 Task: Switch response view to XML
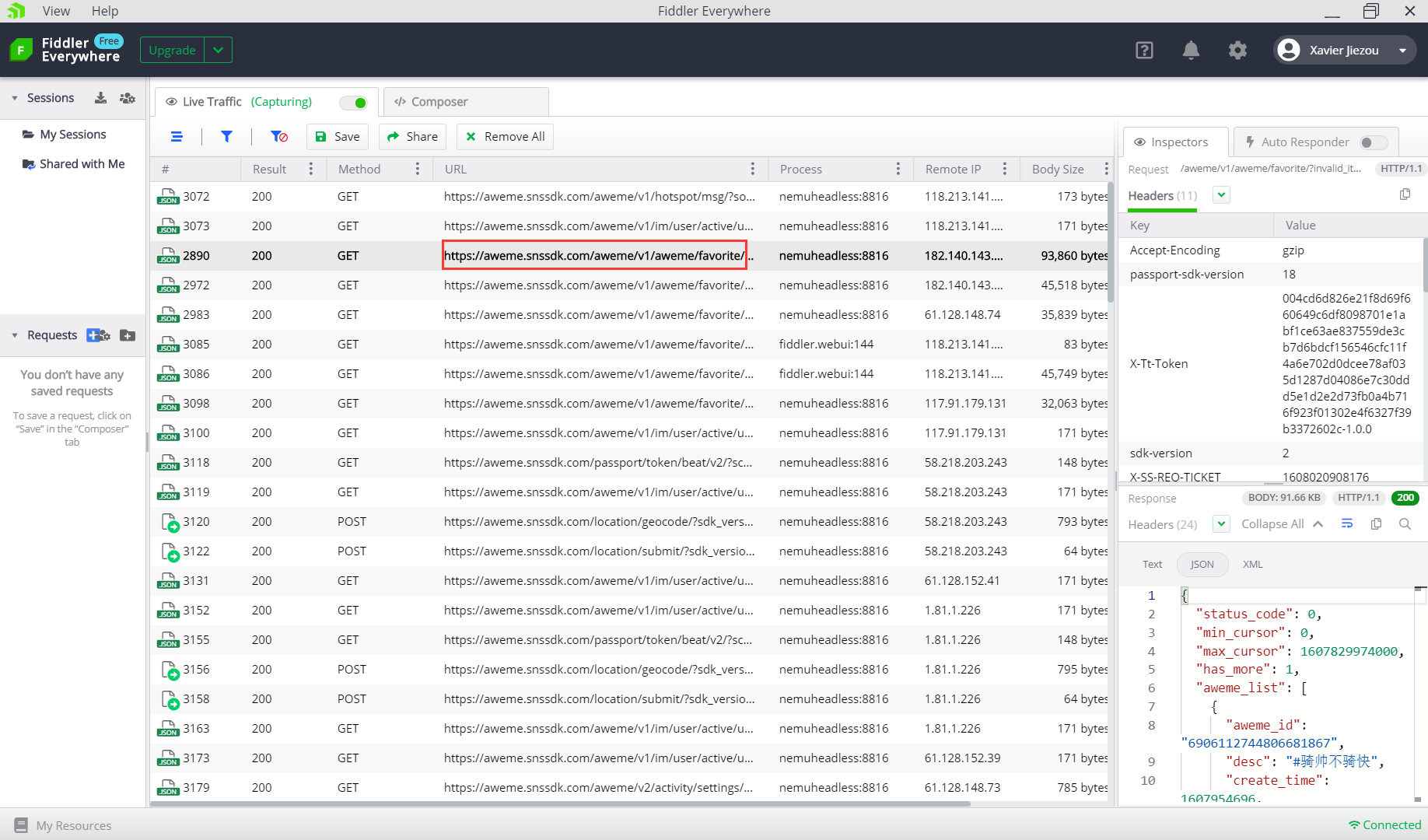1252,565
